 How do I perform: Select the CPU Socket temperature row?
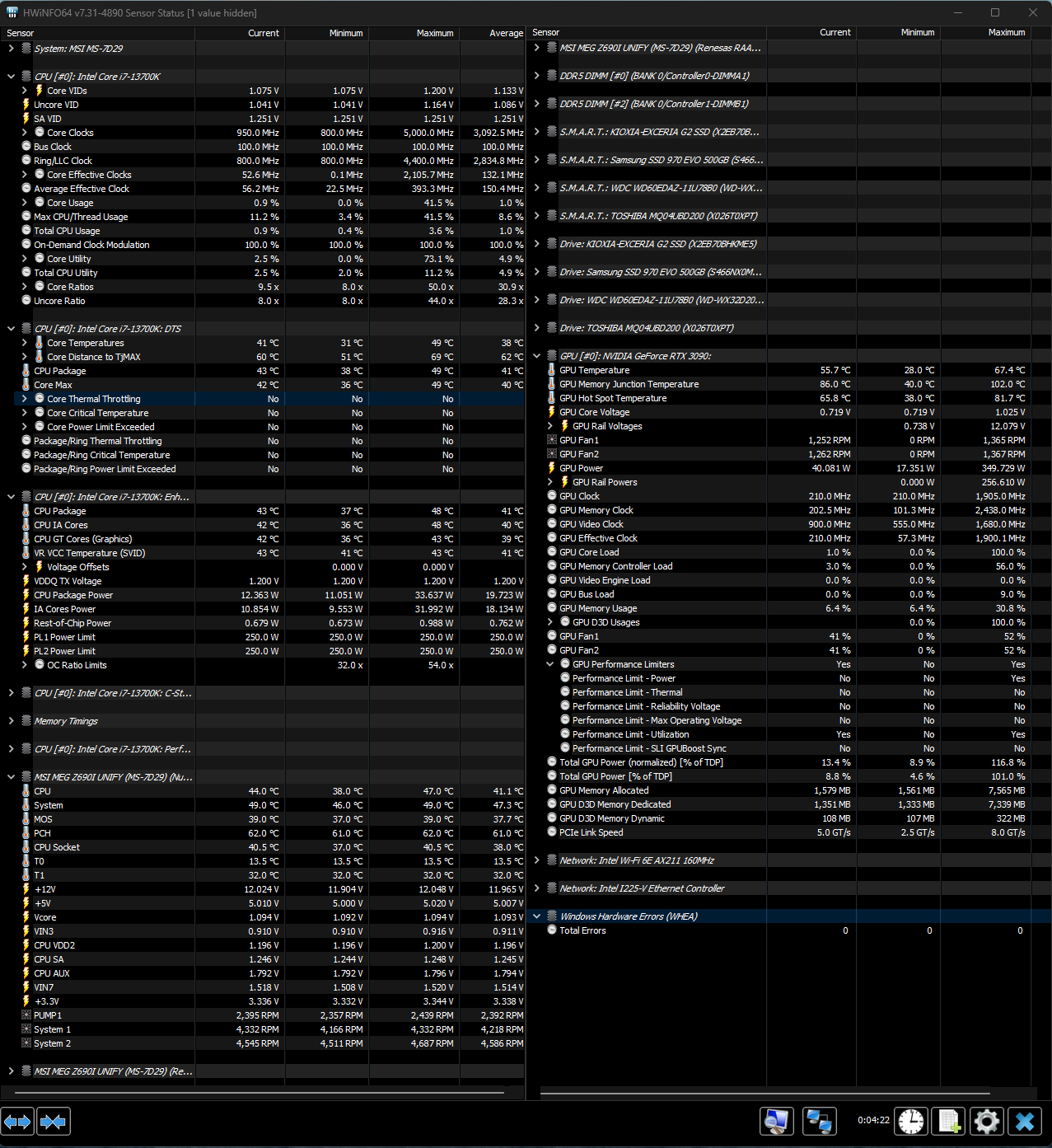(263, 847)
